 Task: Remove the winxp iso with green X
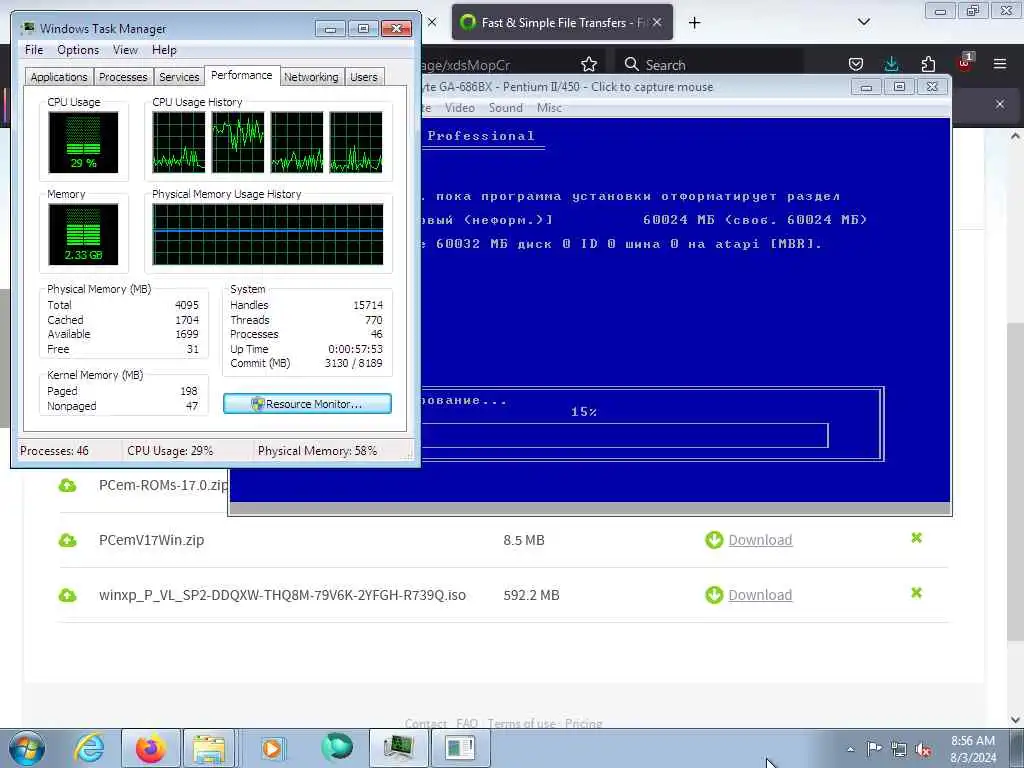pyautogui.click(x=916, y=593)
